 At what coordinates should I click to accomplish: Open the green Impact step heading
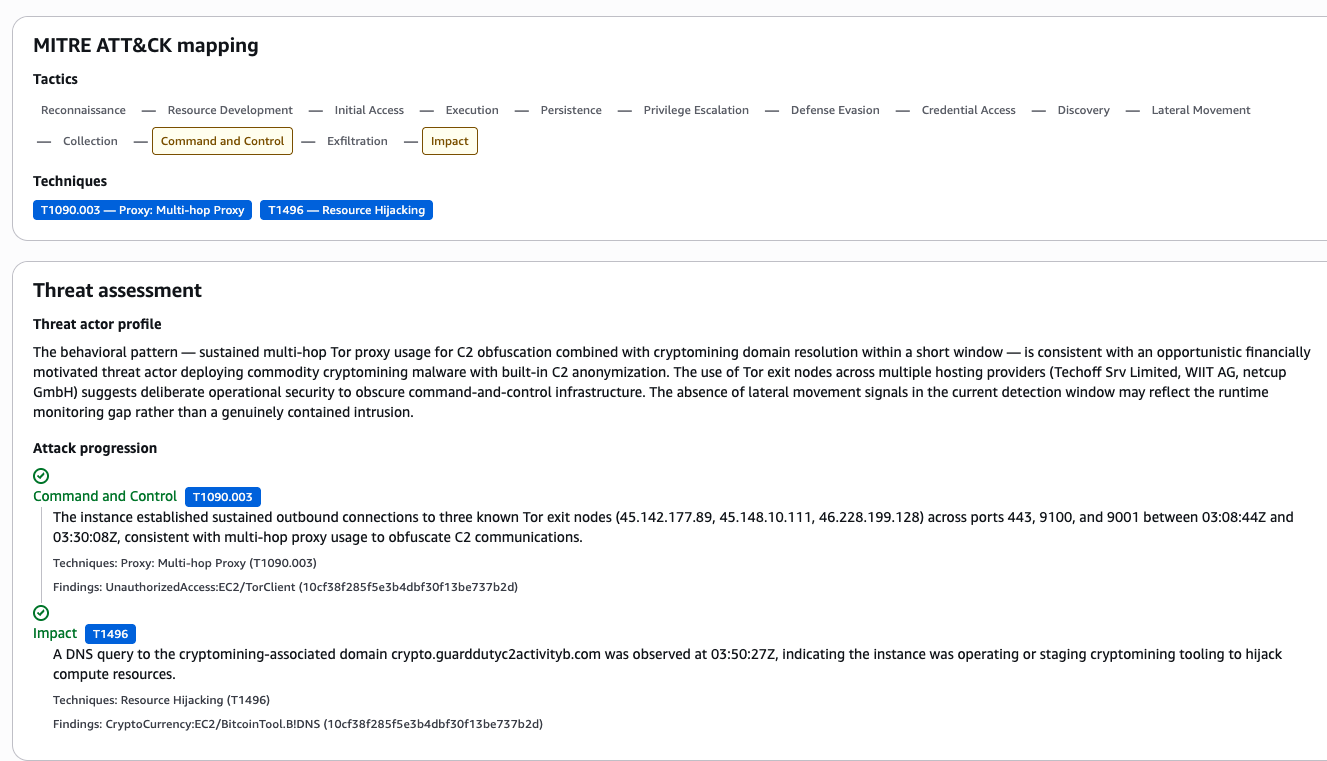pos(55,633)
